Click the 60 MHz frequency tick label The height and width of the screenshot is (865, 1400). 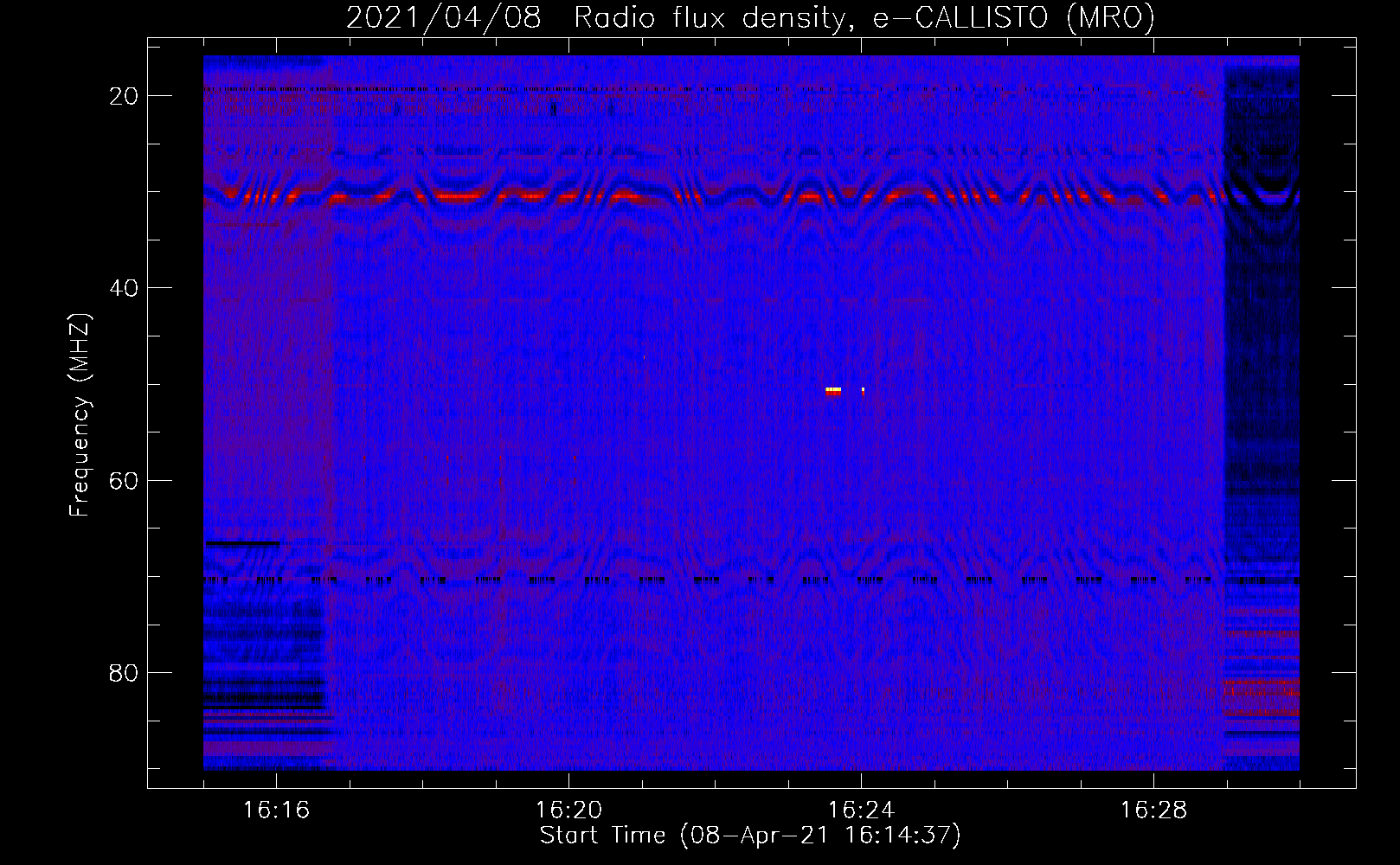[x=124, y=480]
